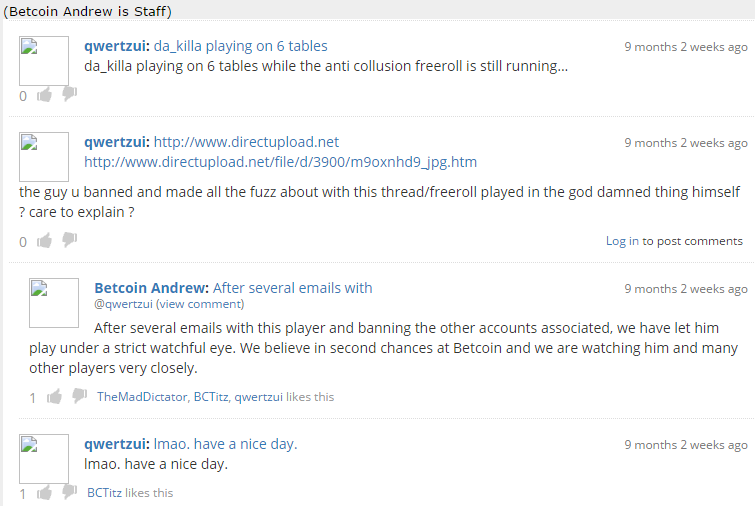755x506 pixels.
Task: Dislike the 'lmao. have a nice day' comment
Action: [70, 492]
